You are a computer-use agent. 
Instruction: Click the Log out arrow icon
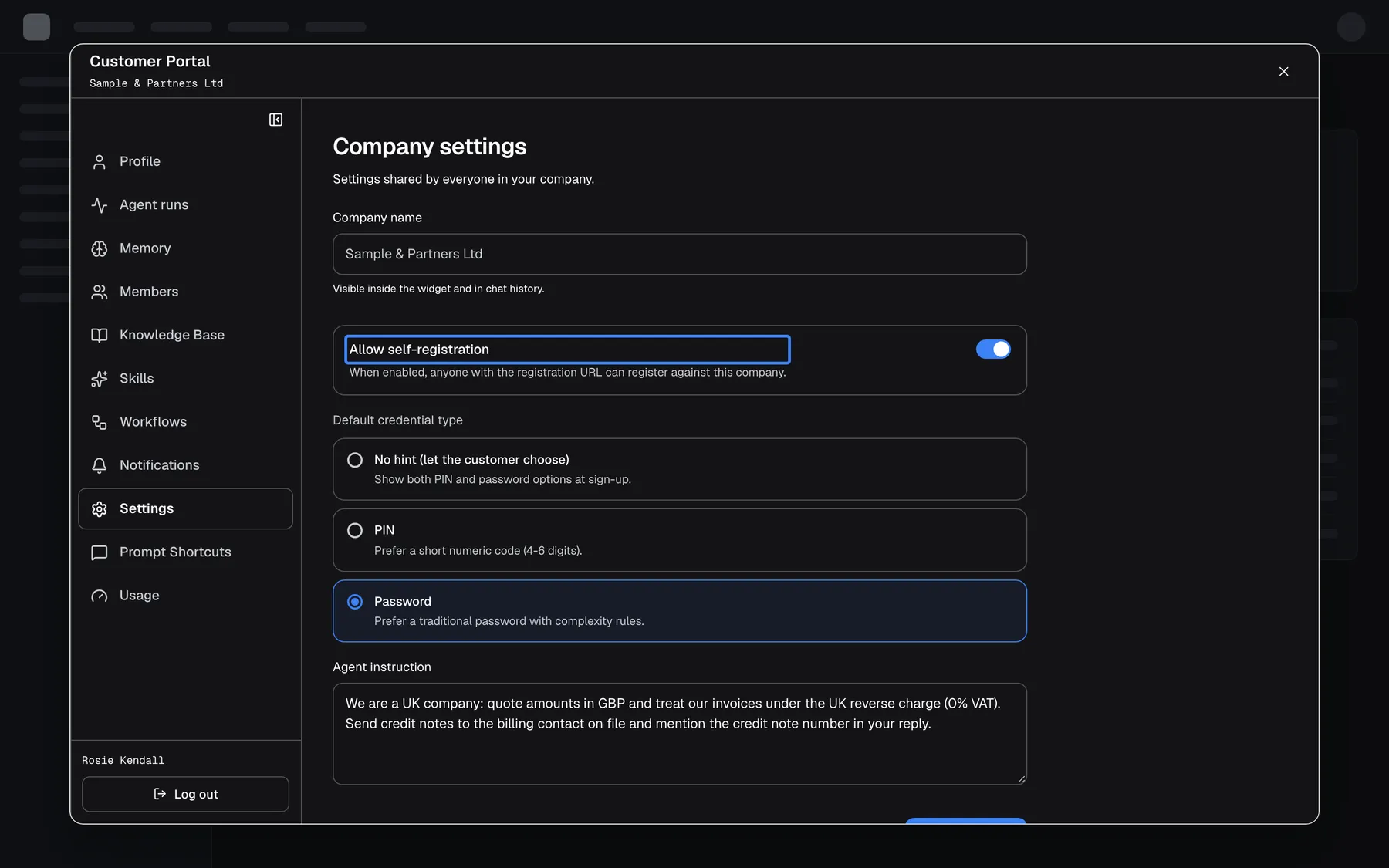[160, 794]
